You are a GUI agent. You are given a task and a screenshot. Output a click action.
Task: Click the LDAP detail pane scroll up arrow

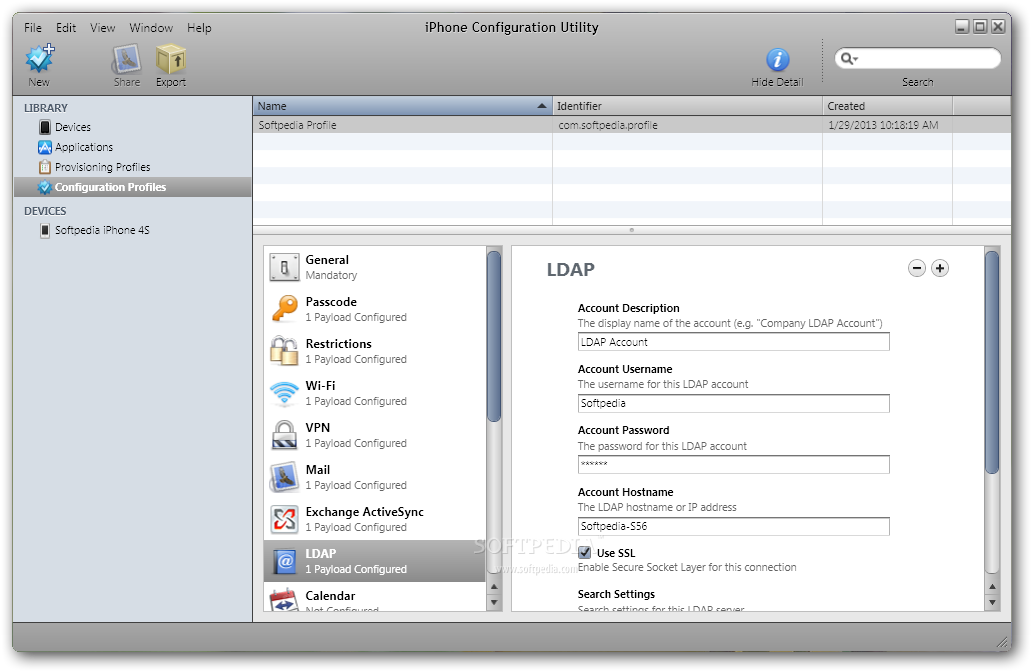(x=992, y=586)
